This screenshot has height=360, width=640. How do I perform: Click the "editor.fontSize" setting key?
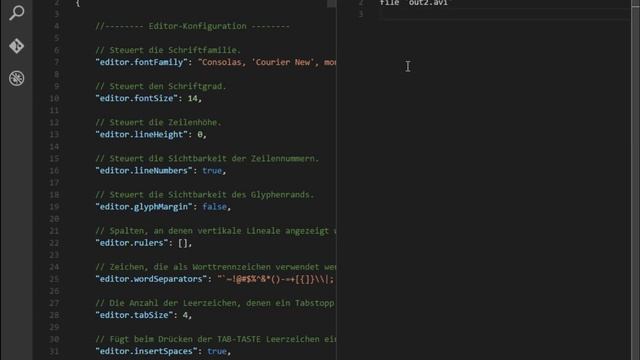click(x=136, y=98)
